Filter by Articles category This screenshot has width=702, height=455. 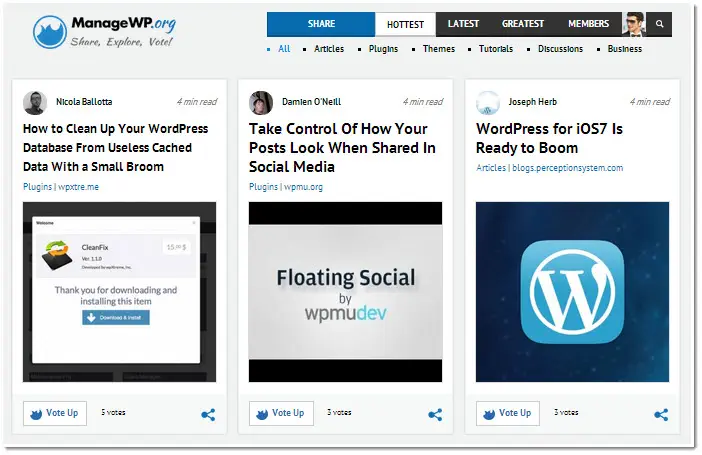point(329,49)
